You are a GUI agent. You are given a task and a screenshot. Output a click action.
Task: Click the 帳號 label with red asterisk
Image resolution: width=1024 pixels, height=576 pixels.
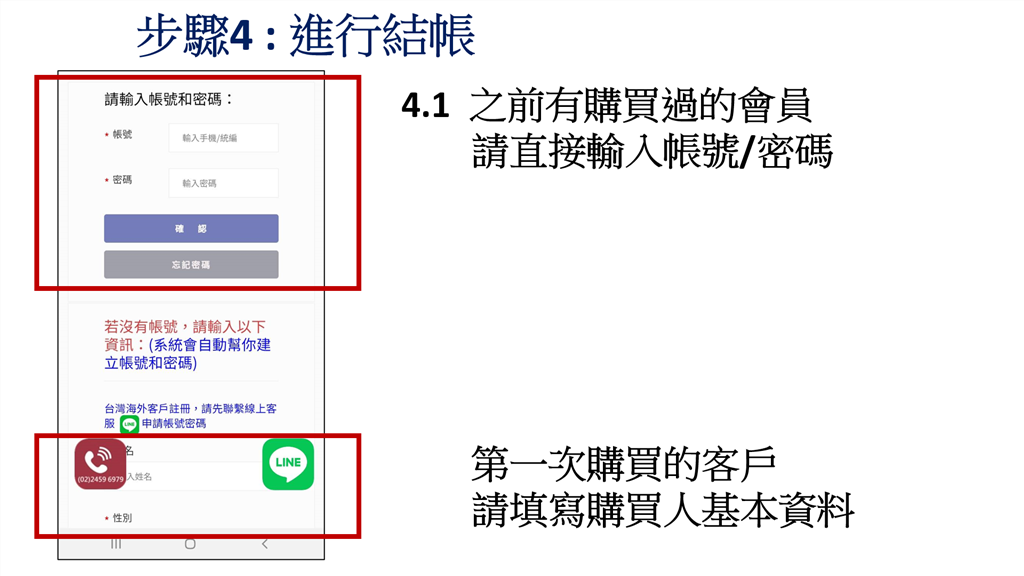[119, 135]
